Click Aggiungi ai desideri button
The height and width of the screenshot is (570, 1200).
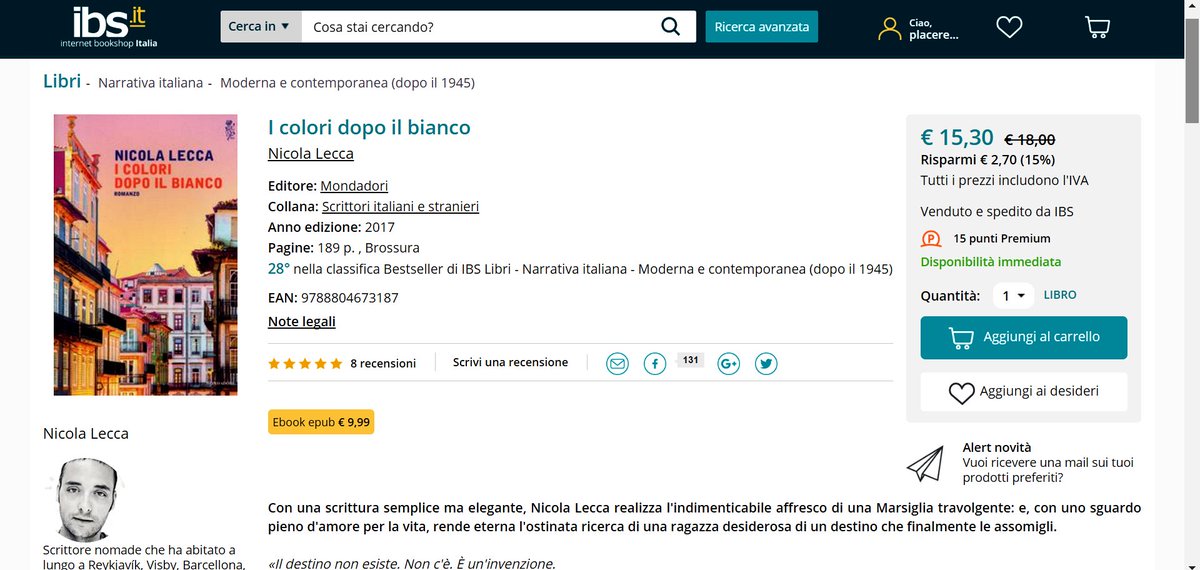1024,392
